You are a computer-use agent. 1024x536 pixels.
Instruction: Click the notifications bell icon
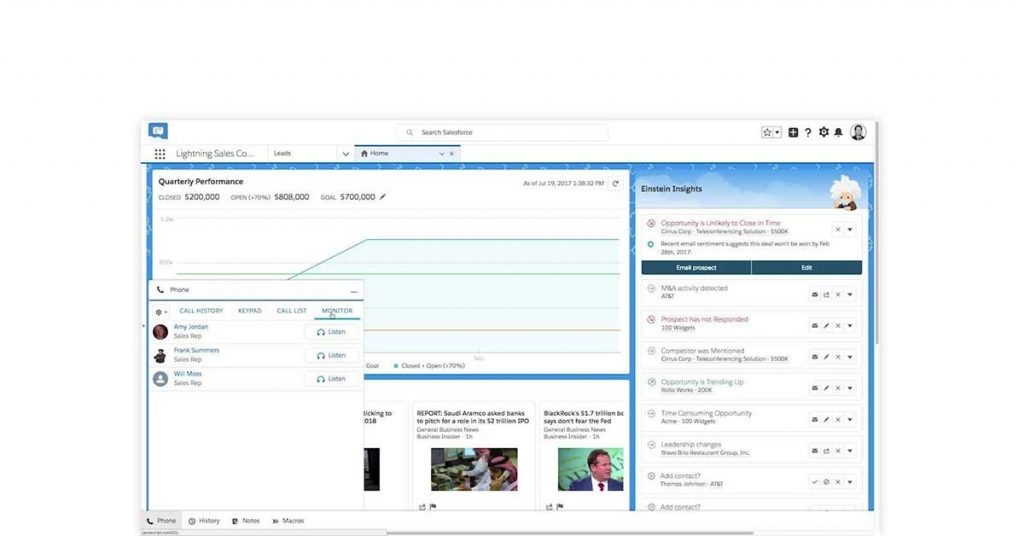[838, 132]
